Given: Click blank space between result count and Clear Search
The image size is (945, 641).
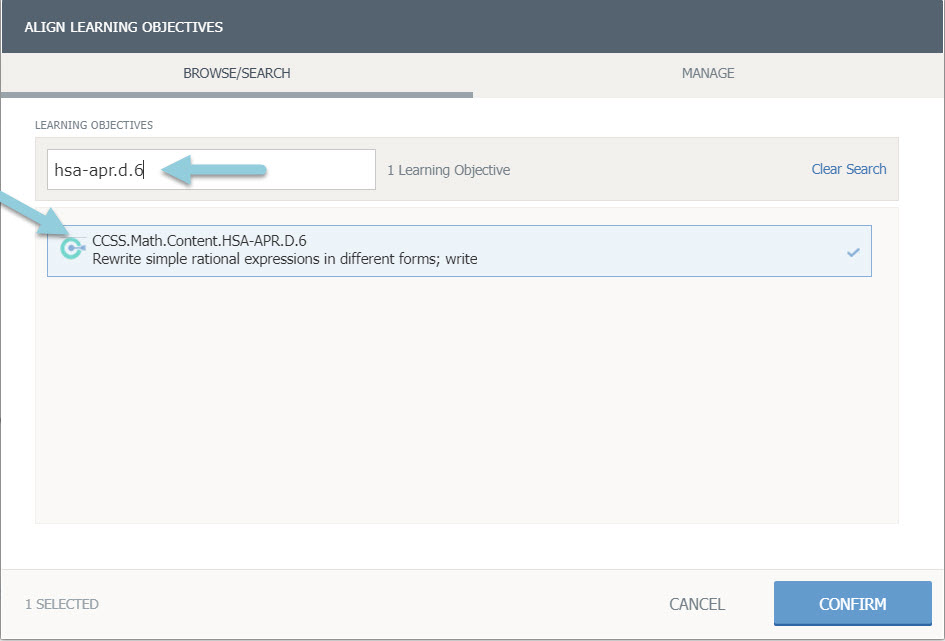Looking at the screenshot, I should point(660,170).
